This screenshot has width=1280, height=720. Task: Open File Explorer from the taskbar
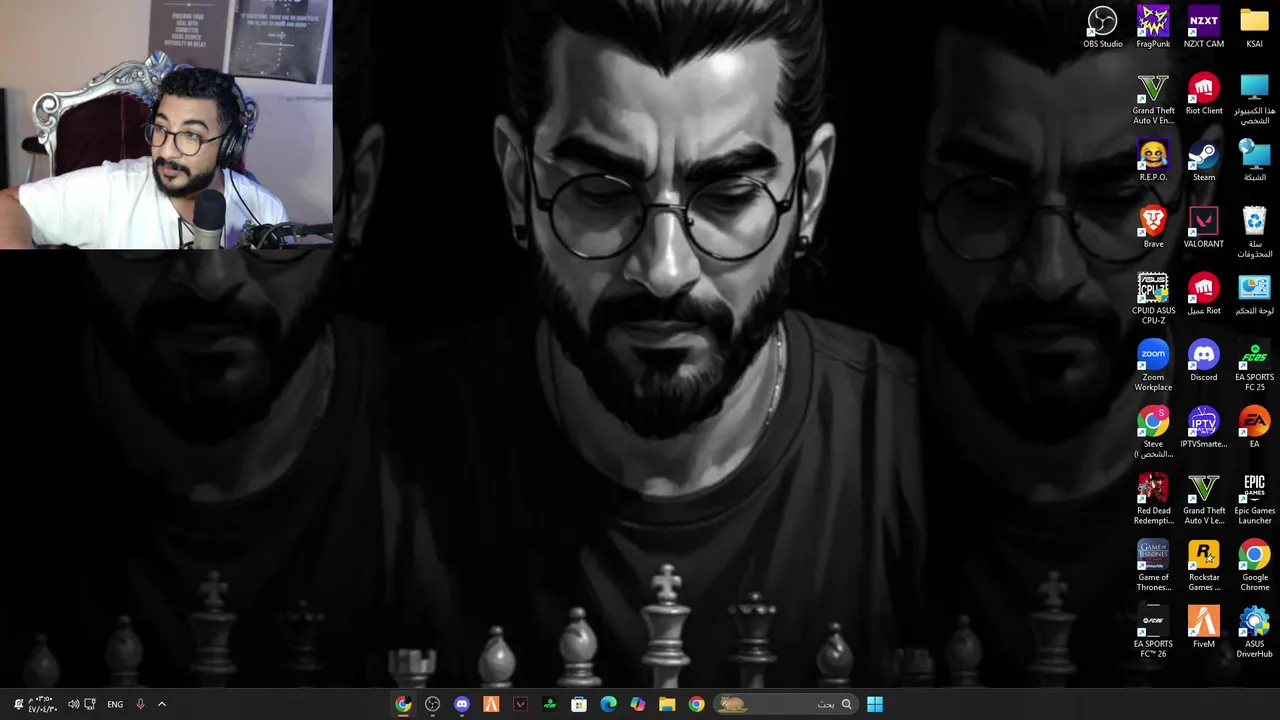[x=667, y=704]
